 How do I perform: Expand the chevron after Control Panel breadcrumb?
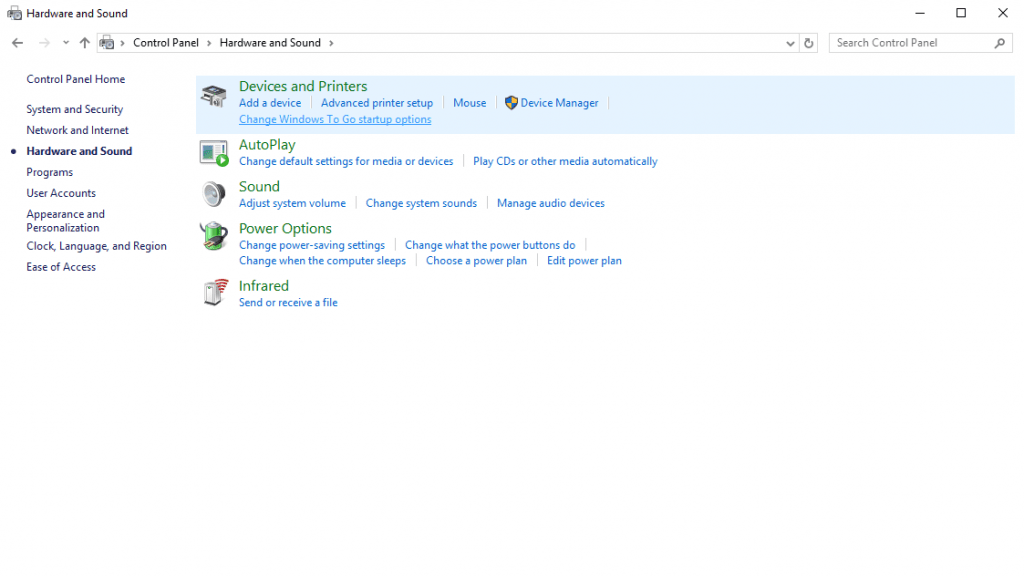point(209,43)
